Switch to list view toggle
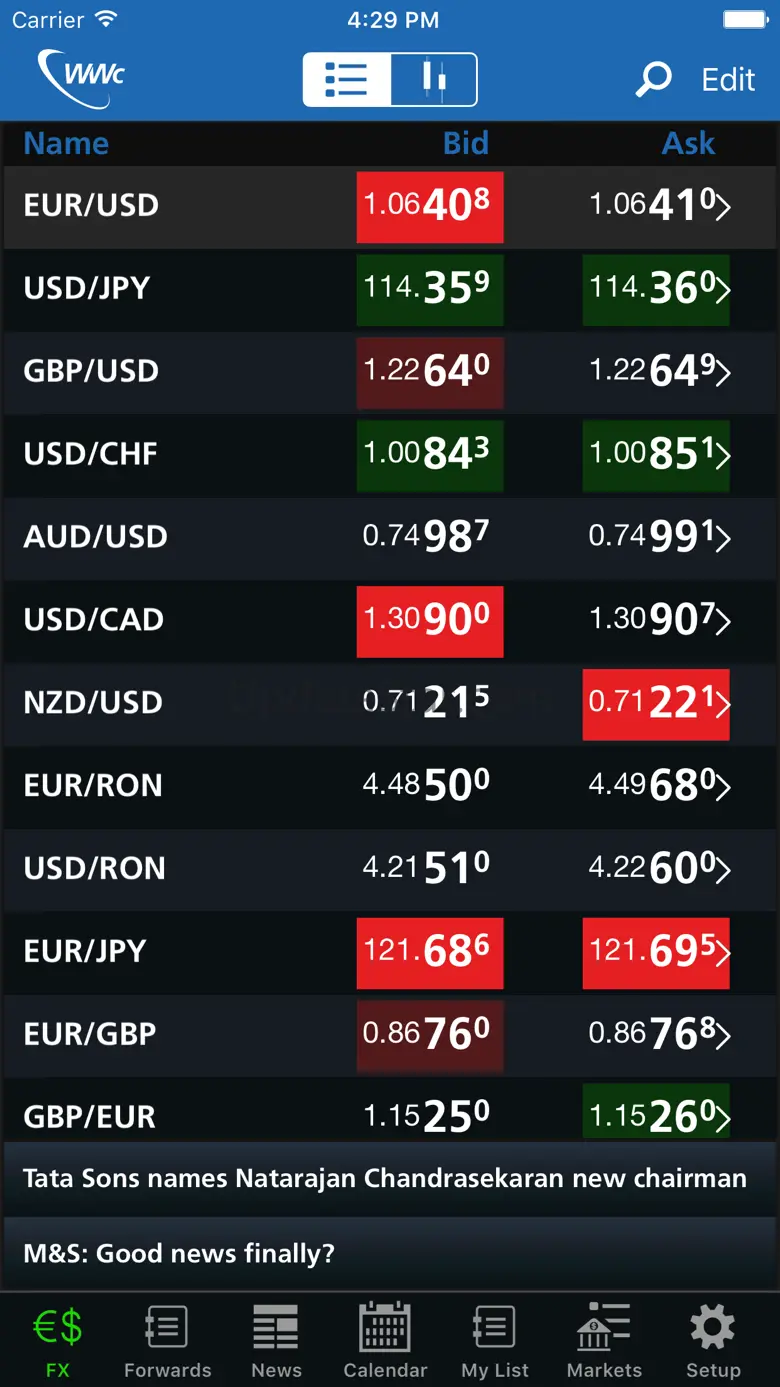Viewport: 780px width, 1387px height. pos(347,79)
